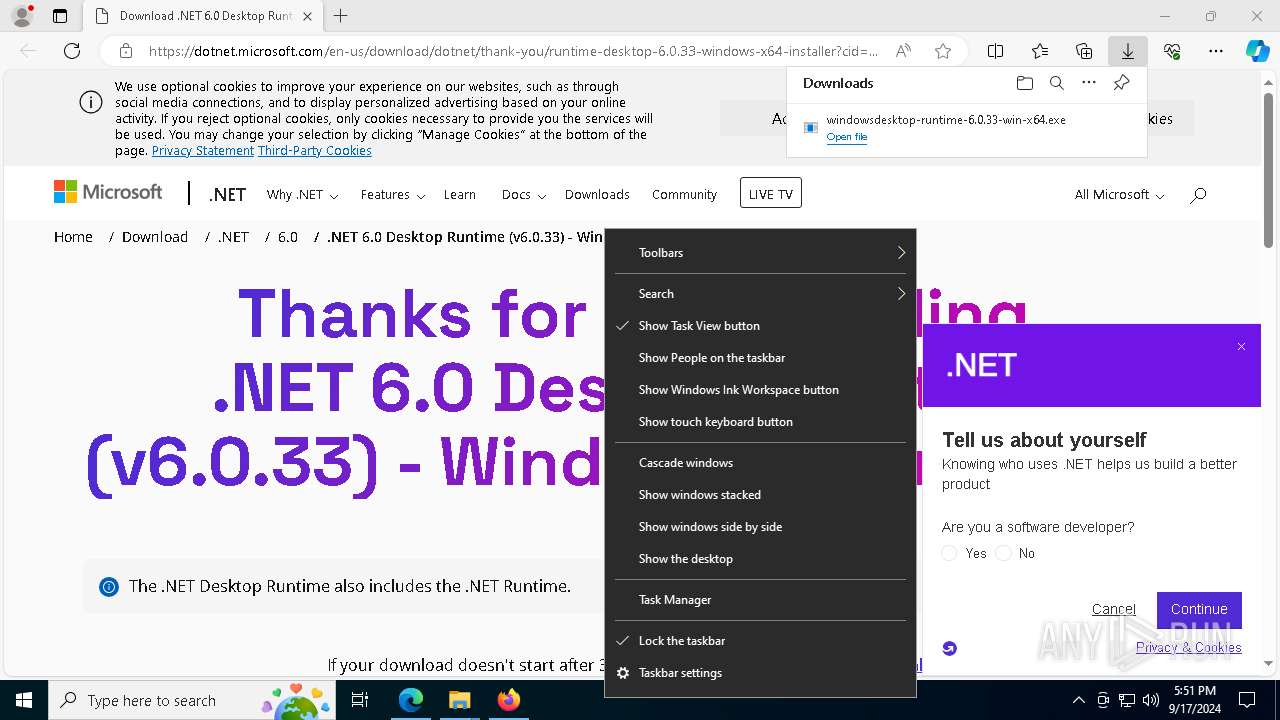Open File Explorer from taskbar
The height and width of the screenshot is (720, 1280).
pyautogui.click(x=459, y=700)
